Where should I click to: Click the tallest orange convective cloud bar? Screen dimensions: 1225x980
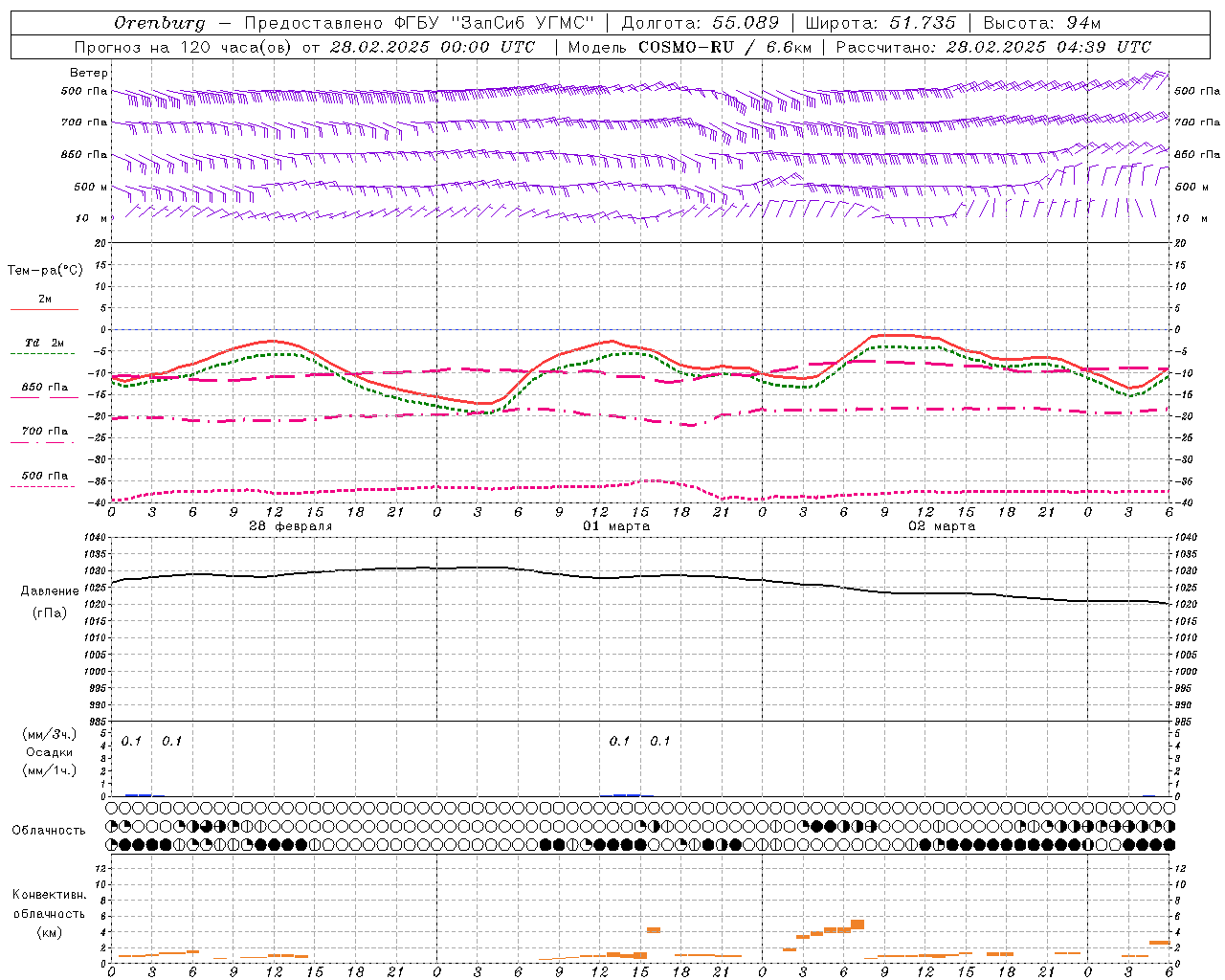pos(857,924)
